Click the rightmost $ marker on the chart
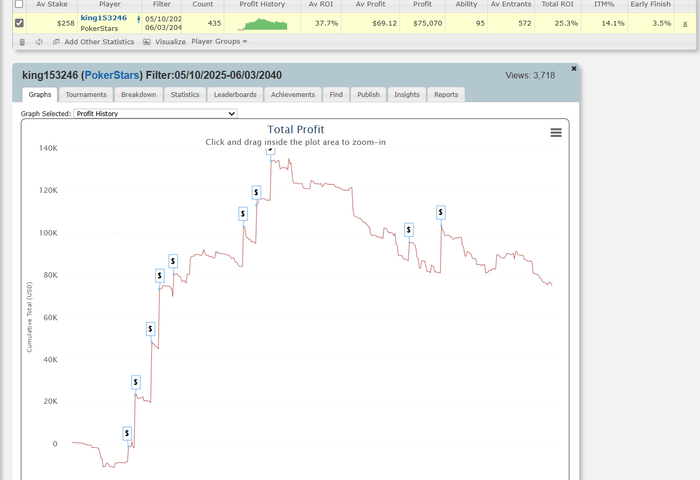 coord(441,212)
